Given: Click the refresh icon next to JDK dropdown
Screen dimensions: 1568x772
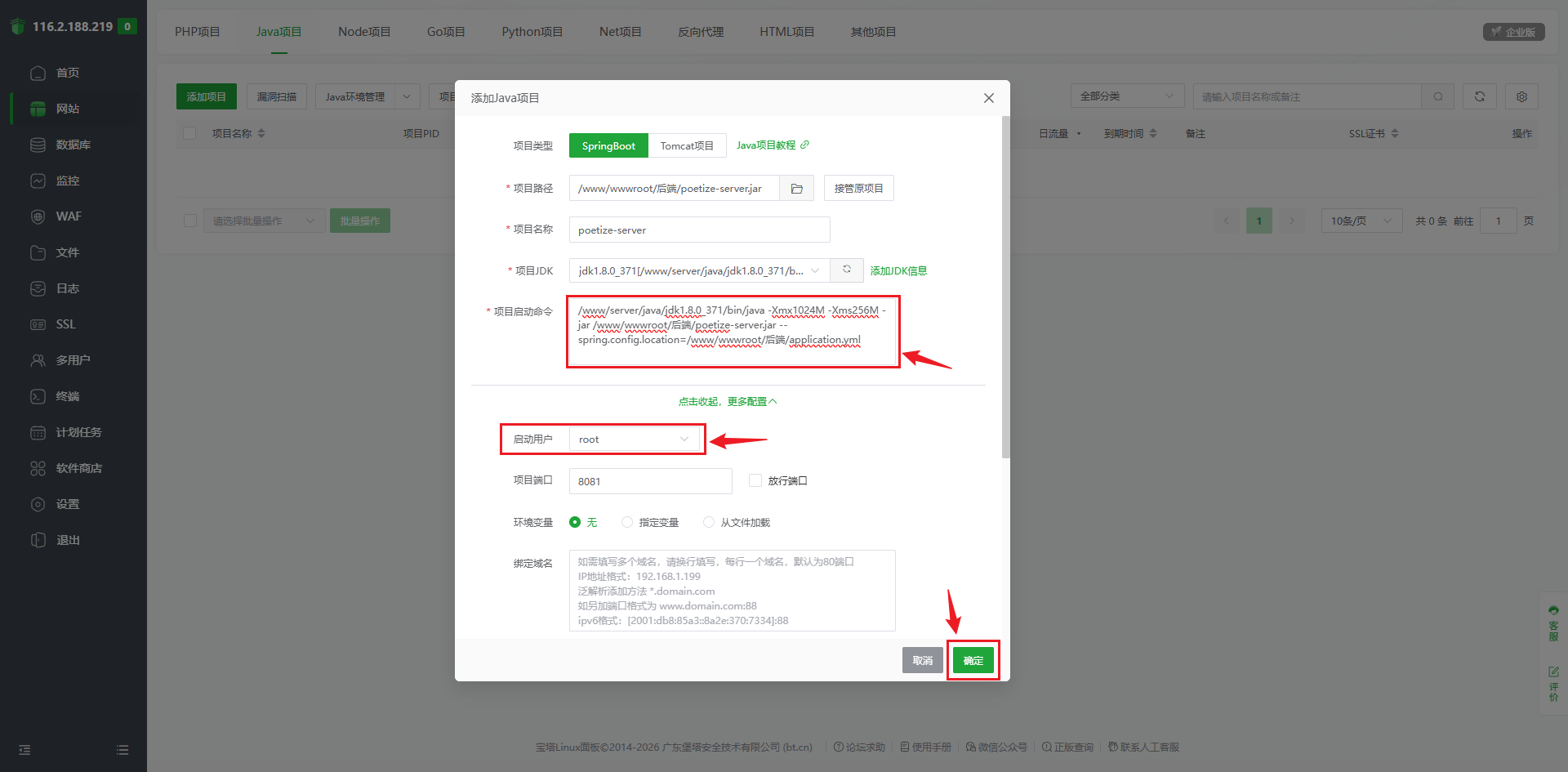Looking at the screenshot, I should pyautogui.click(x=847, y=270).
